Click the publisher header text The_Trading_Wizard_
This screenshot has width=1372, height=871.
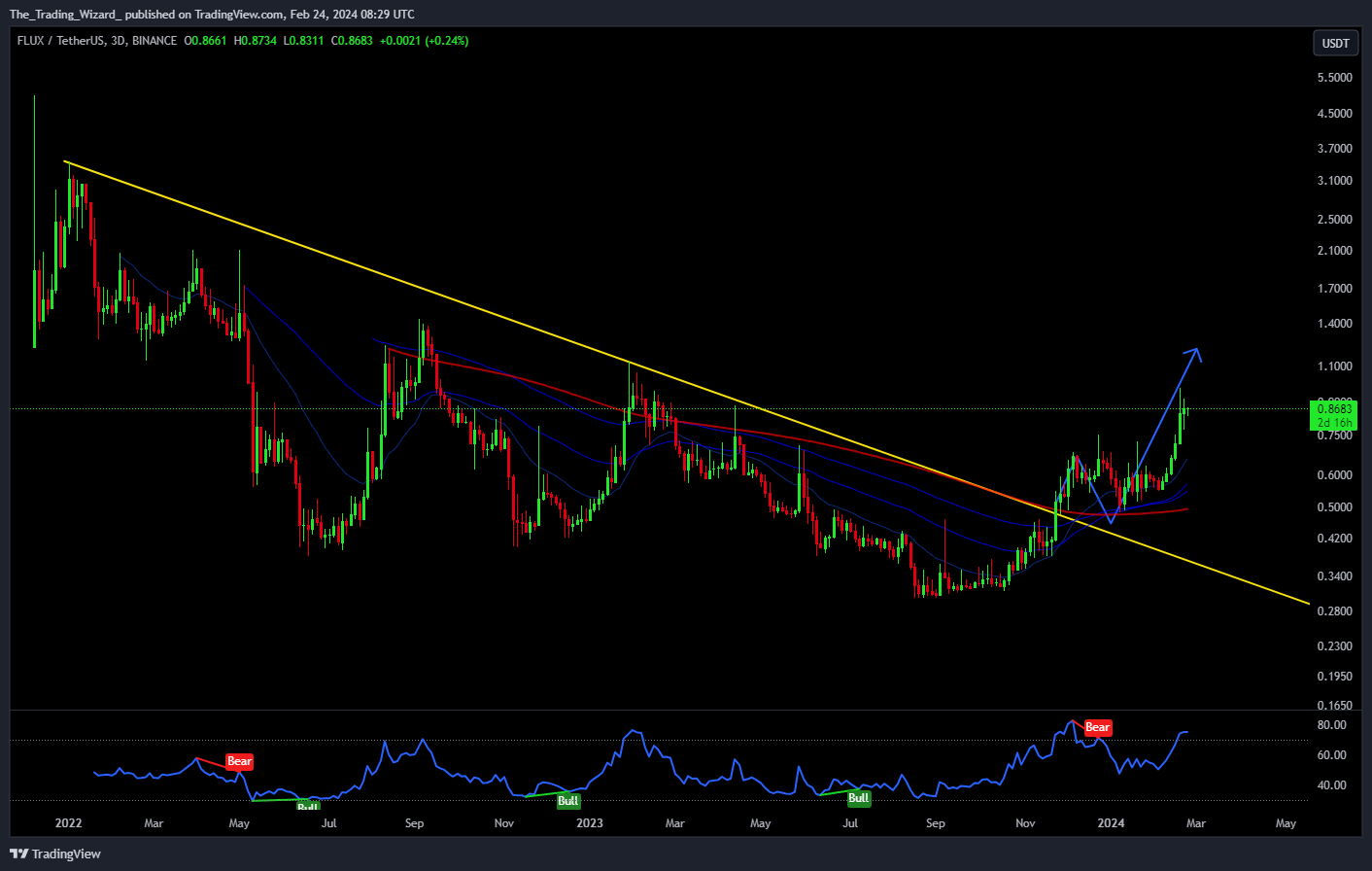65,15
